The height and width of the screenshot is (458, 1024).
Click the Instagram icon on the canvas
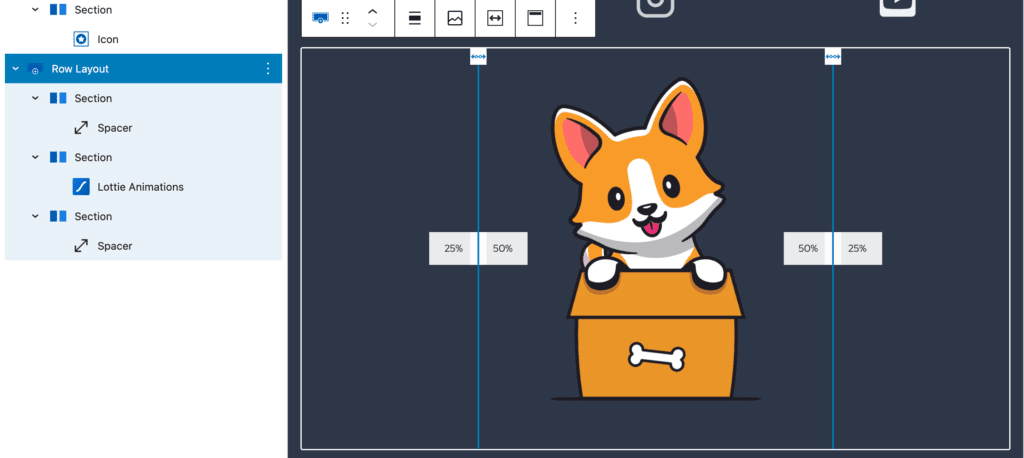click(x=655, y=7)
